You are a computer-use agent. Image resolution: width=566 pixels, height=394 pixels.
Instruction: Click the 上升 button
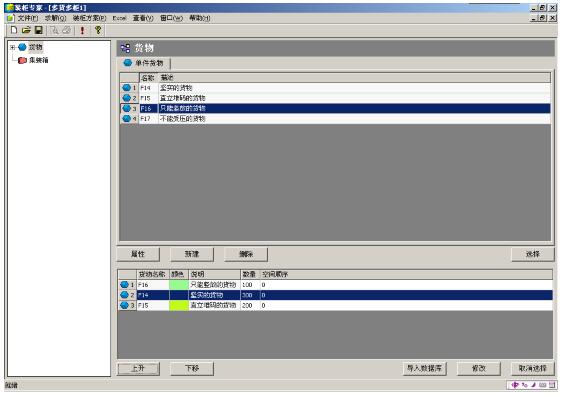pos(138,368)
